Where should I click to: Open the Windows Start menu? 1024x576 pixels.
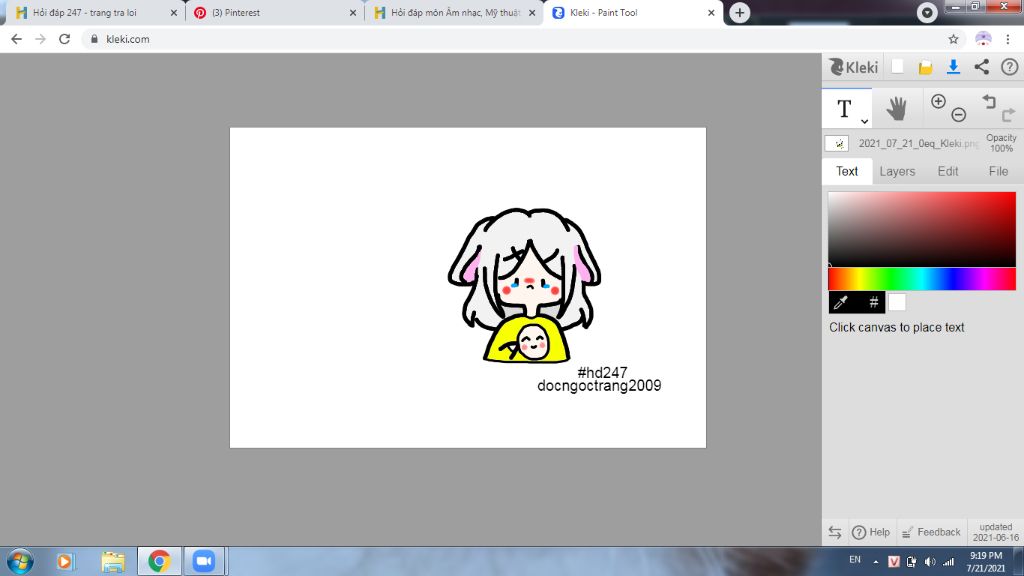20,562
